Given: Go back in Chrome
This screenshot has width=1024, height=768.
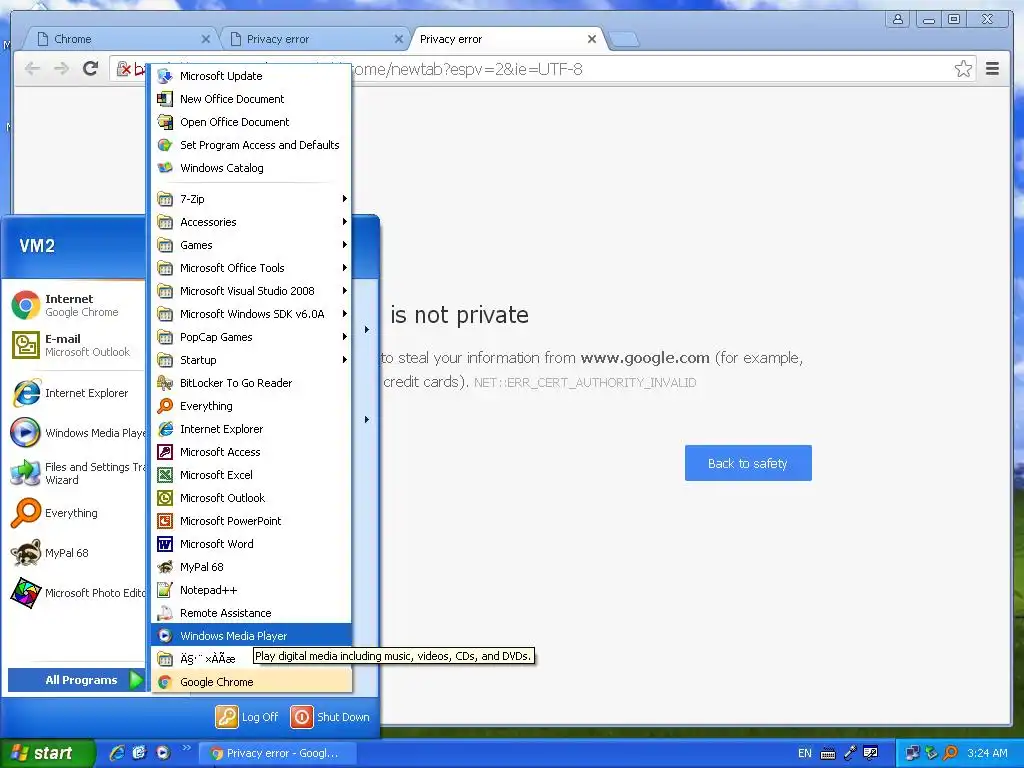Looking at the screenshot, I should click(32, 69).
